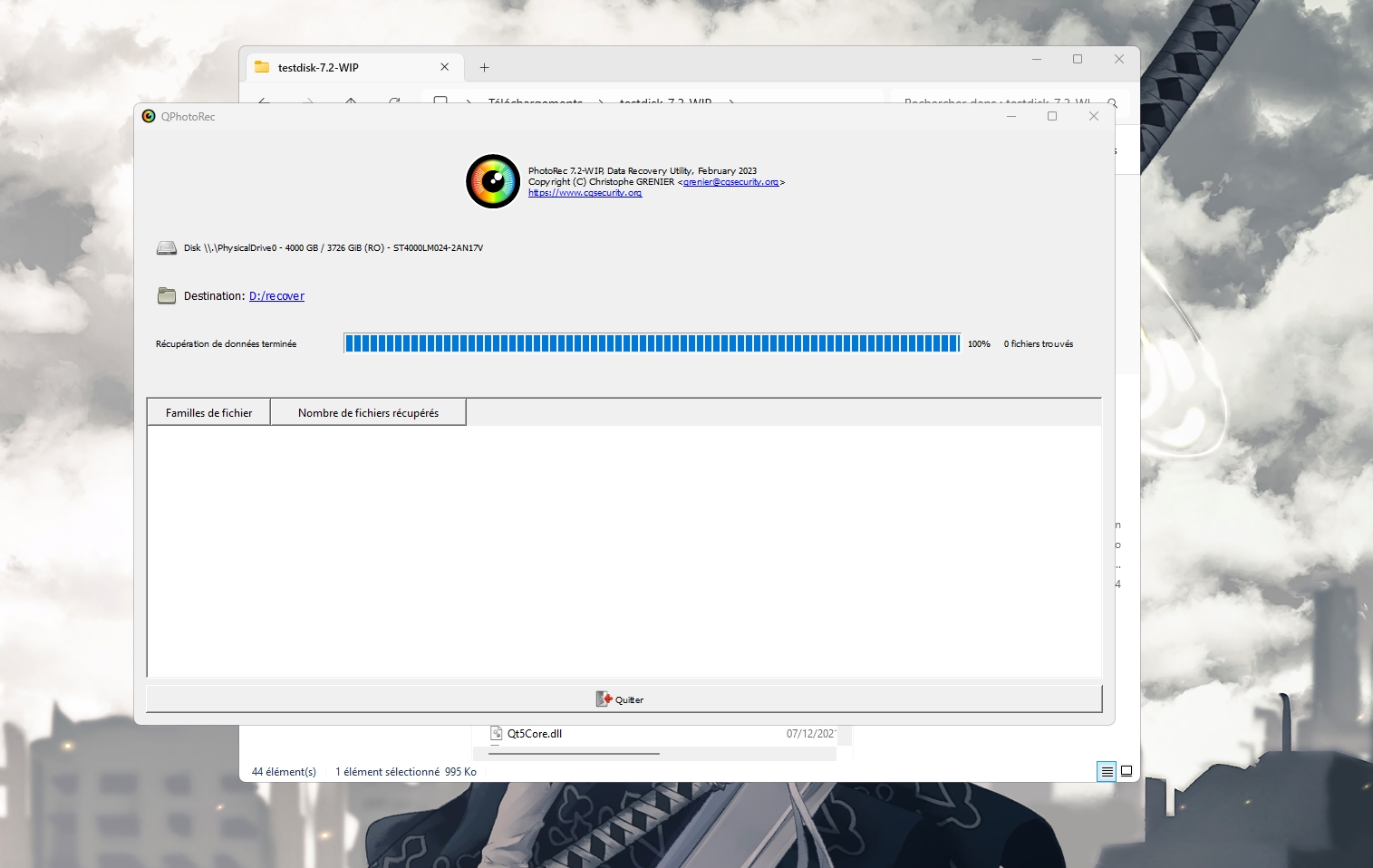Switch Explorer to details view icon
Viewport: 1373px width, 868px height.
tap(1107, 772)
